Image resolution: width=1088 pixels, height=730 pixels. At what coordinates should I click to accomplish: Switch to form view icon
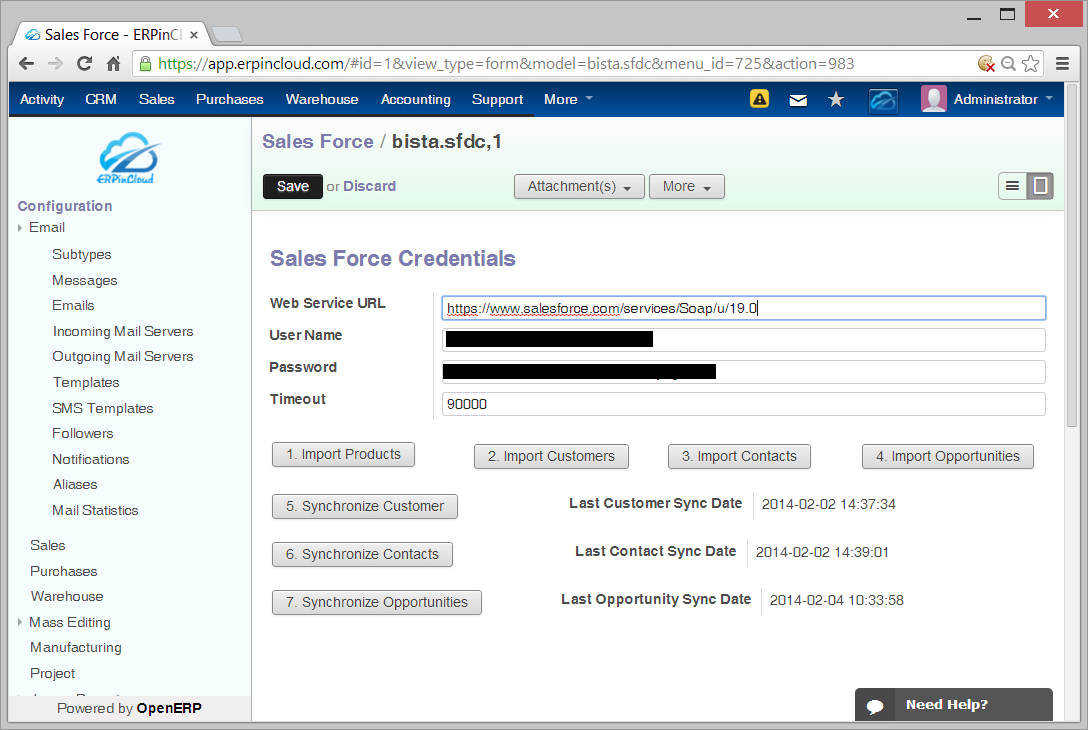(x=1040, y=186)
